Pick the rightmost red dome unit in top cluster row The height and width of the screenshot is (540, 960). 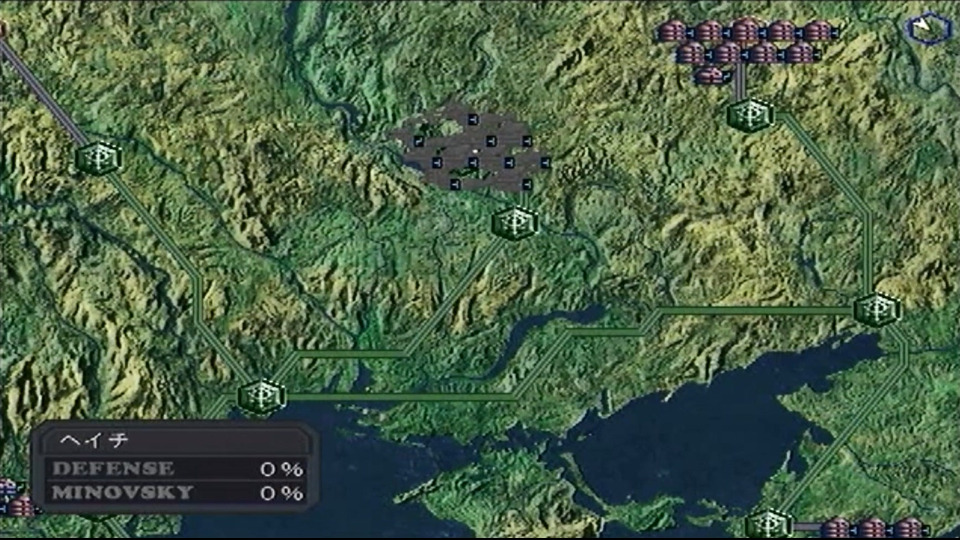click(x=818, y=31)
